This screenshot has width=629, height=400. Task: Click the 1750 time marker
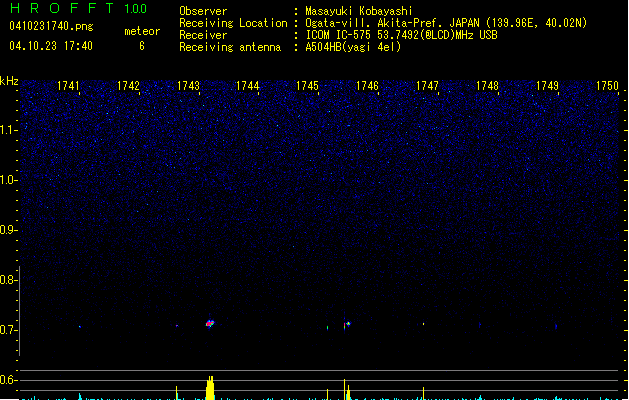tap(607, 86)
